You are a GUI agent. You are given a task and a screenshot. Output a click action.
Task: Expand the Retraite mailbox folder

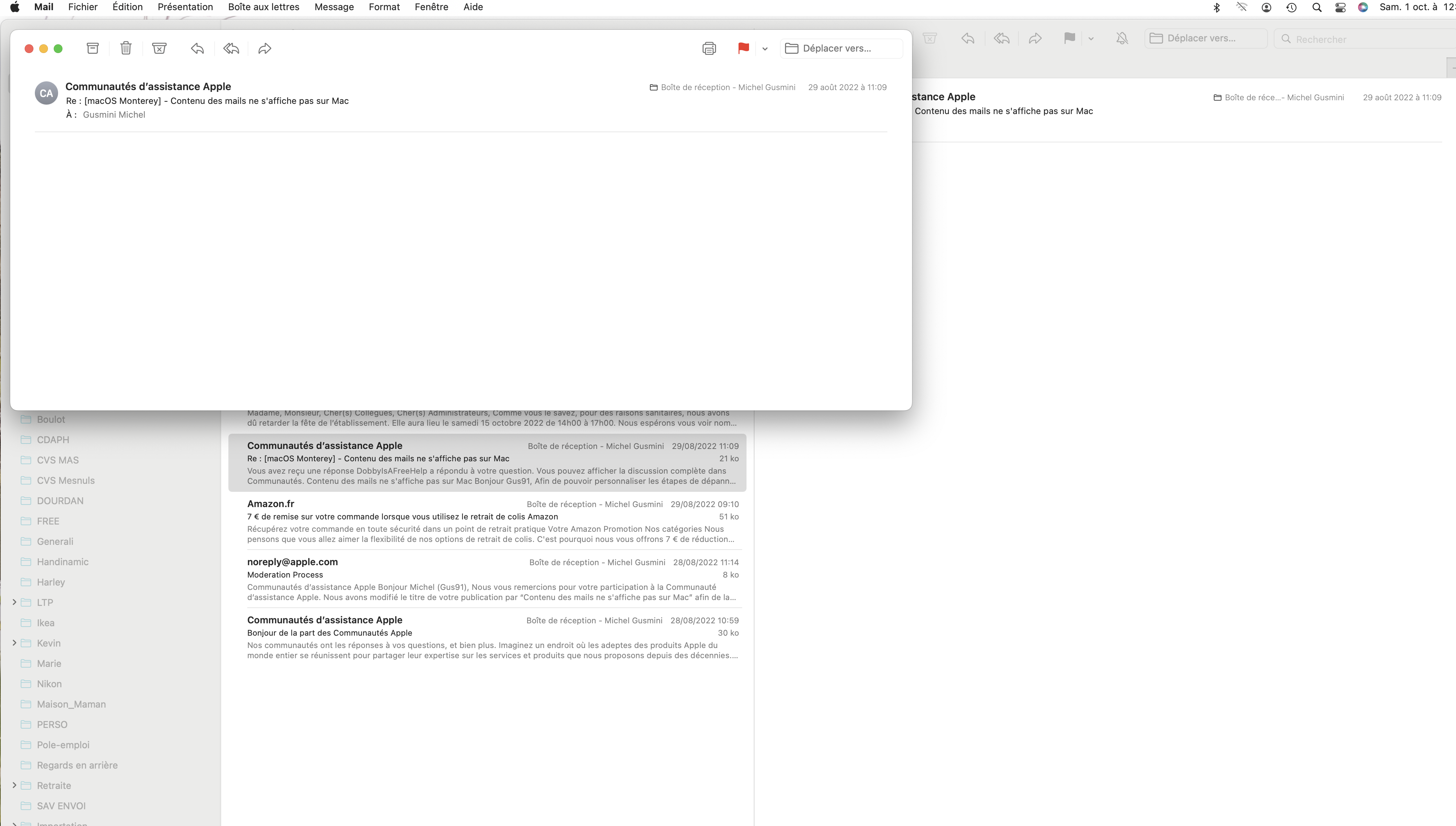click(14, 785)
